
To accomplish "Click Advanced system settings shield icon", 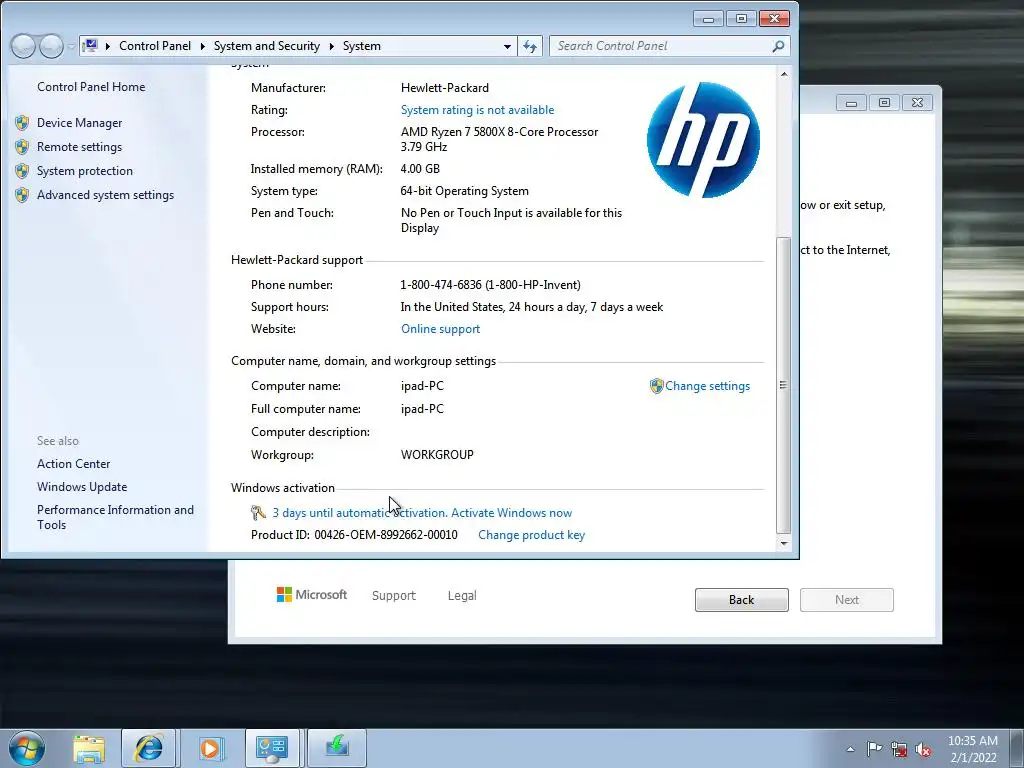I will 22,195.
